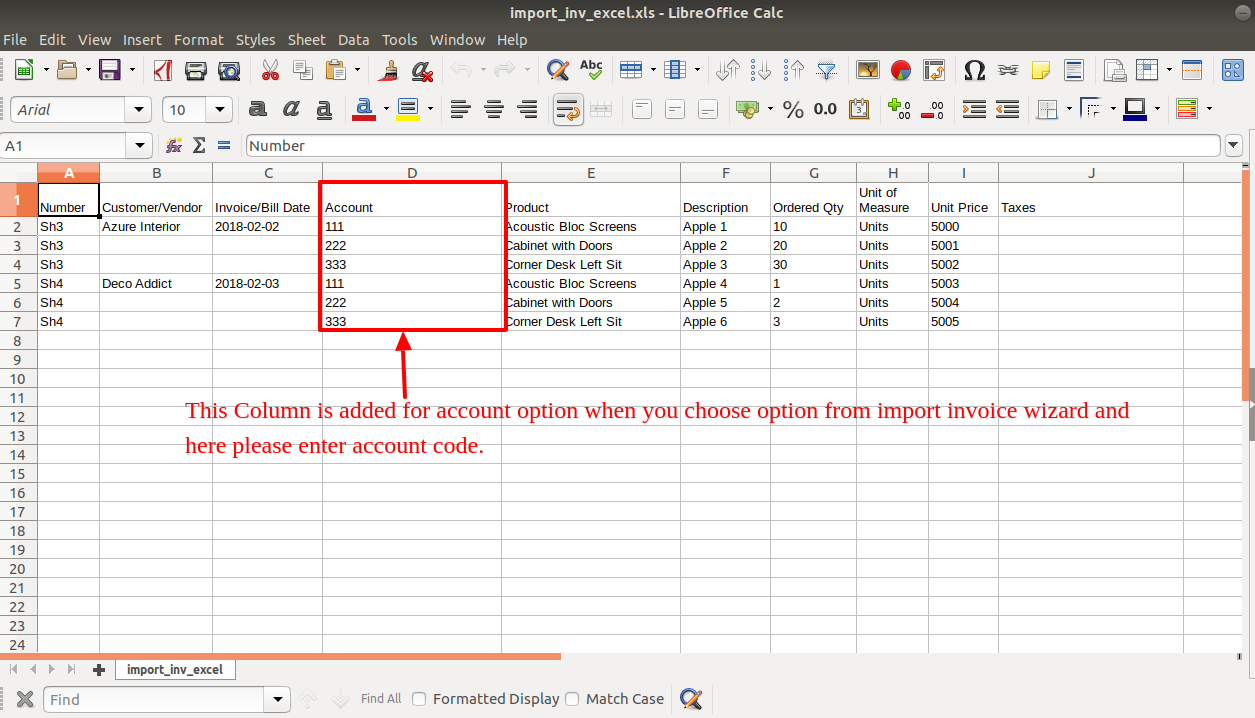Enable Match Case checkbox
Viewport: 1255px width, 718px height.
point(572,699)
